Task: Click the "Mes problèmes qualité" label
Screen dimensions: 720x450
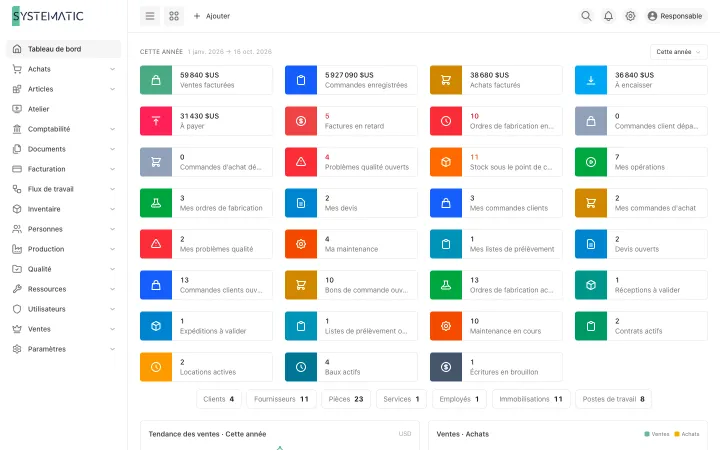Action: click(x=216, y=249)
